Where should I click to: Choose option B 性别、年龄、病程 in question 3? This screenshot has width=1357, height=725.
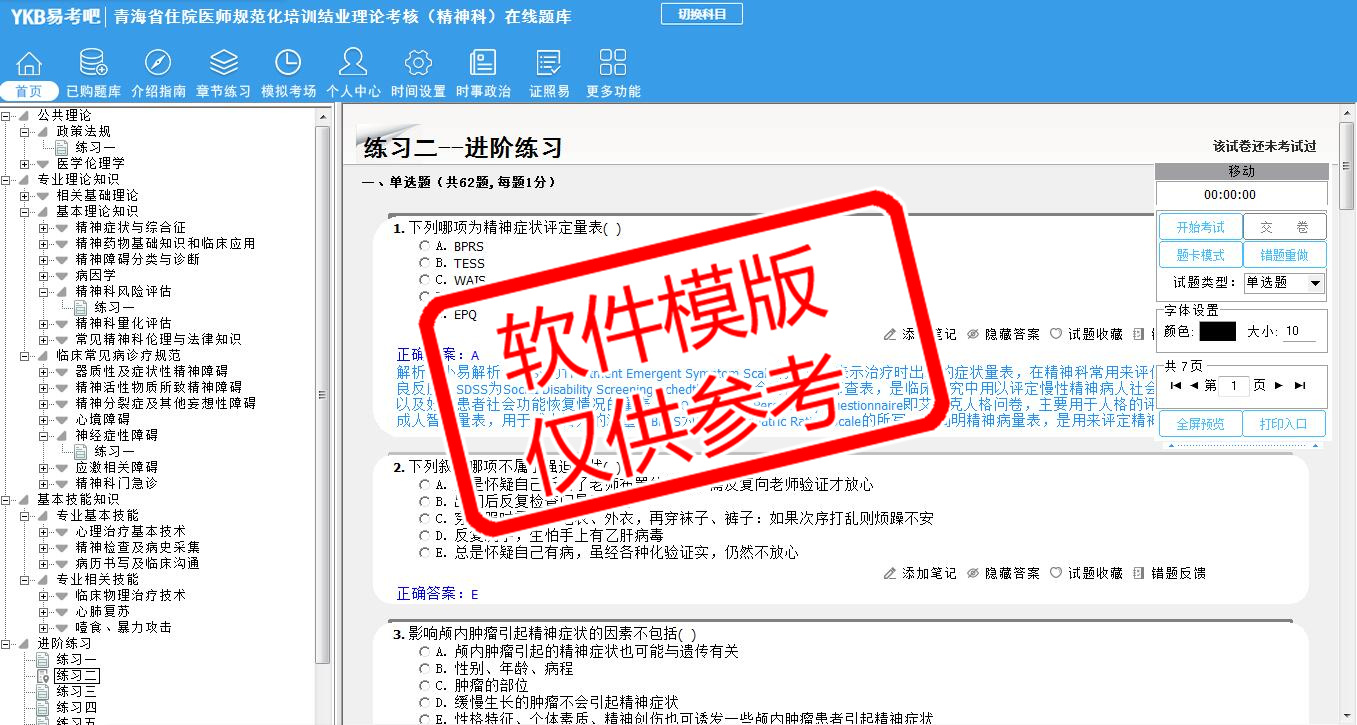tap(425, 668)
